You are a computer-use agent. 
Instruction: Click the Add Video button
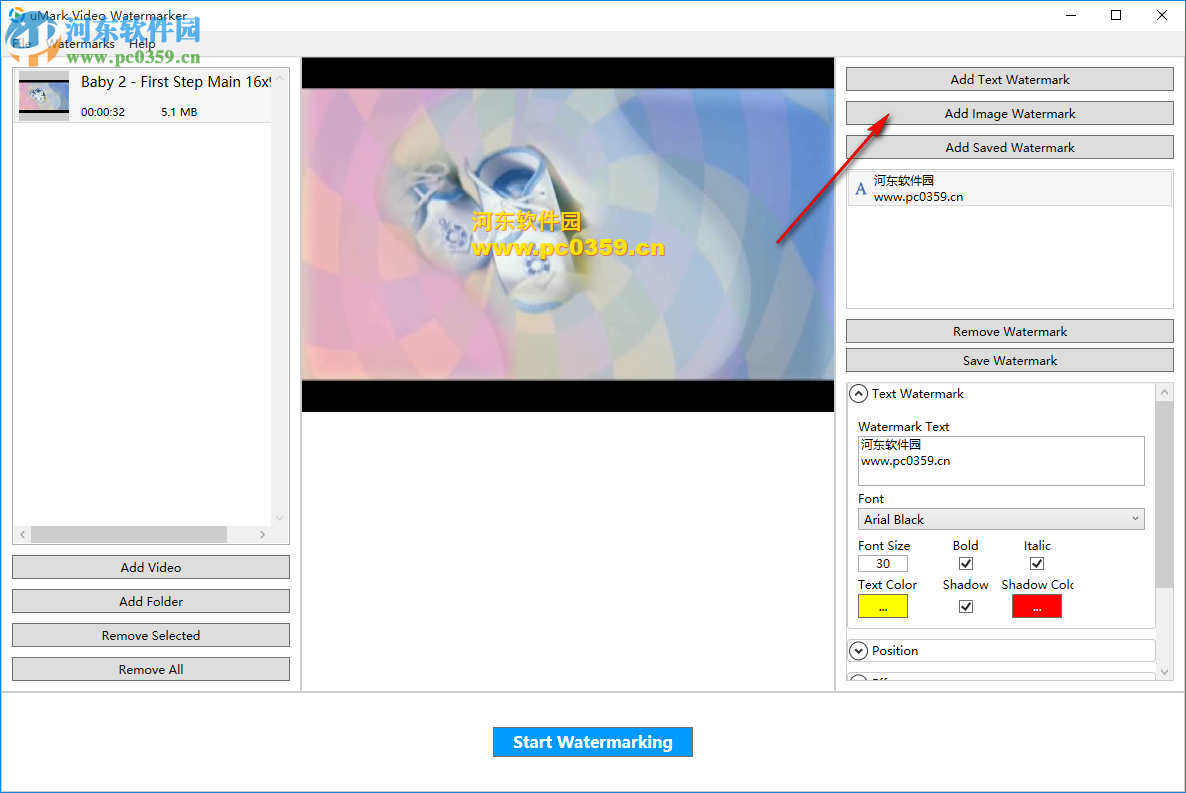(x=150, y=567)
